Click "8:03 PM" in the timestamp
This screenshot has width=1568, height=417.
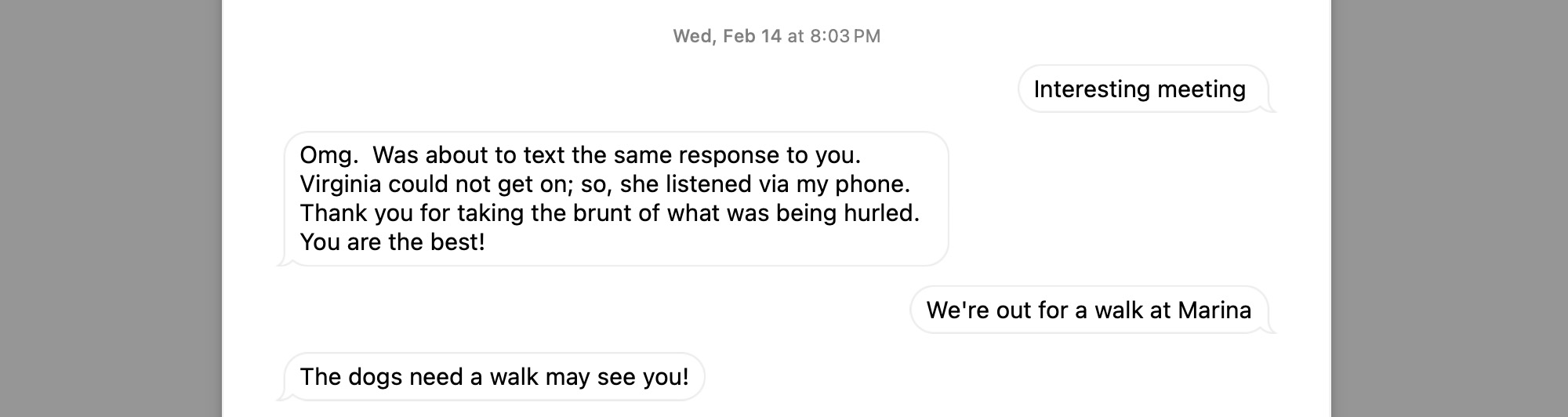pos(845,36)
